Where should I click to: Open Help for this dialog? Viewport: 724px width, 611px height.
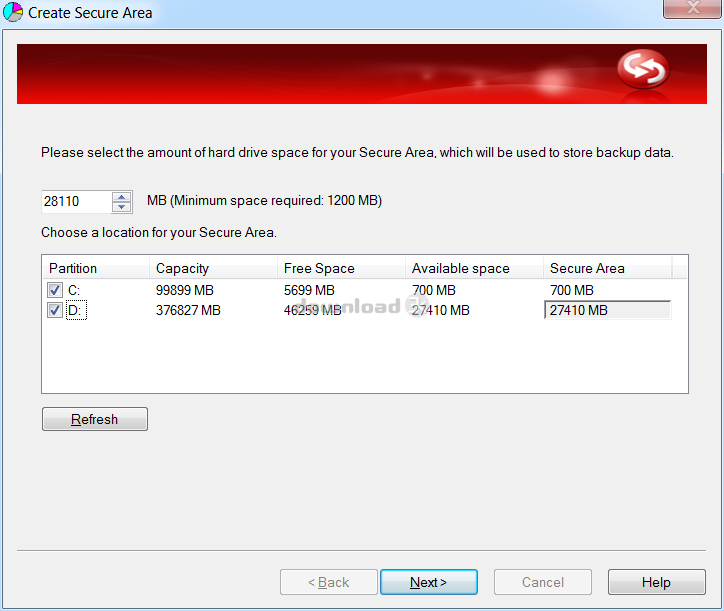(656, 582)
